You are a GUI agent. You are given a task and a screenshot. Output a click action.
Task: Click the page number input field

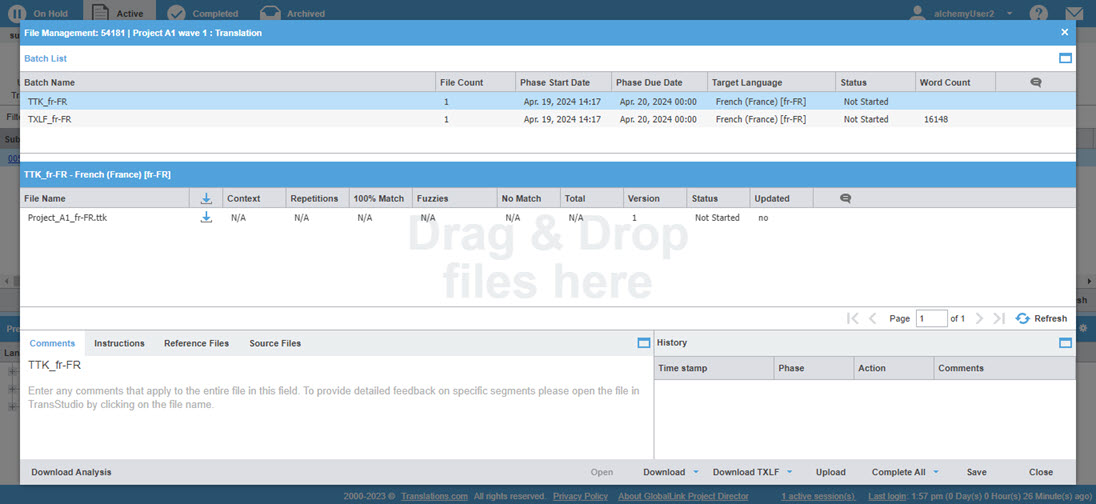[x=931, y=318]
